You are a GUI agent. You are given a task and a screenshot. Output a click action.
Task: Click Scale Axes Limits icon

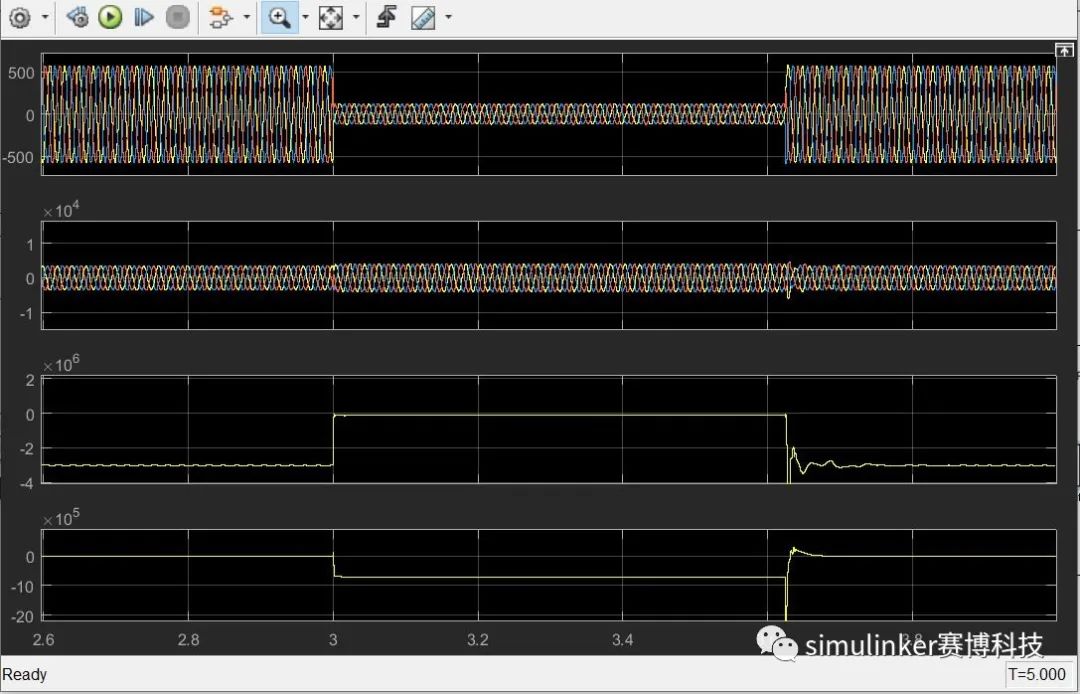(x=331, y=17)
